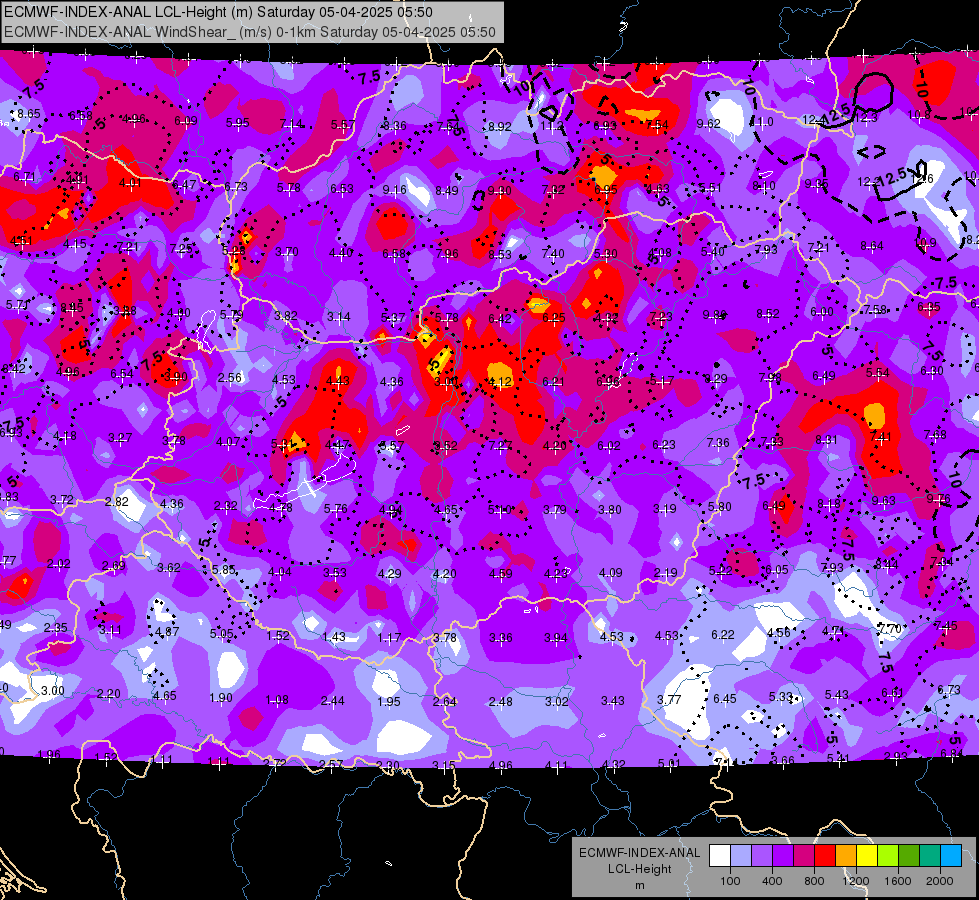979x900 pixels.
Task: Click the wind shear value '5.17'
Action: click(x=662, y=380)
